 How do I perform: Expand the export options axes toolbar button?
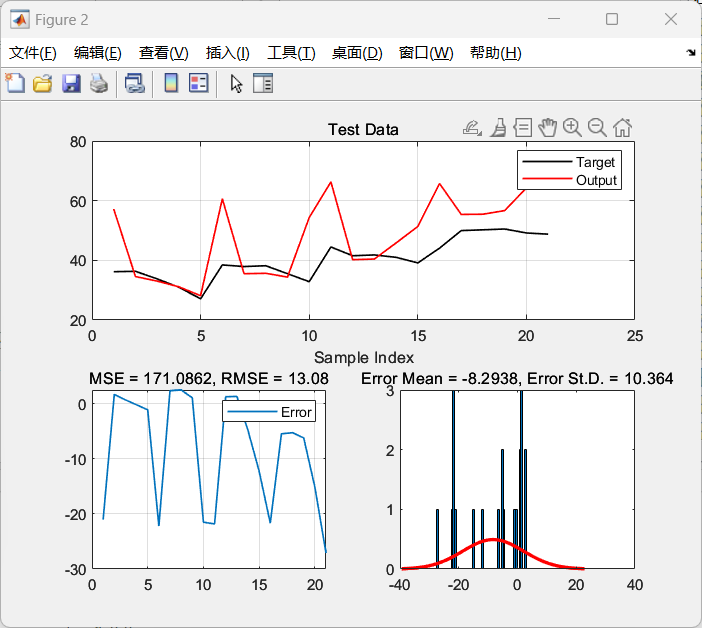tap(472, 127)
